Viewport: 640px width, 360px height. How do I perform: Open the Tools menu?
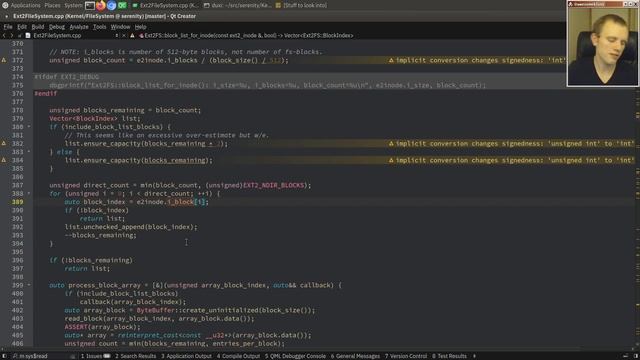[99, 27]
